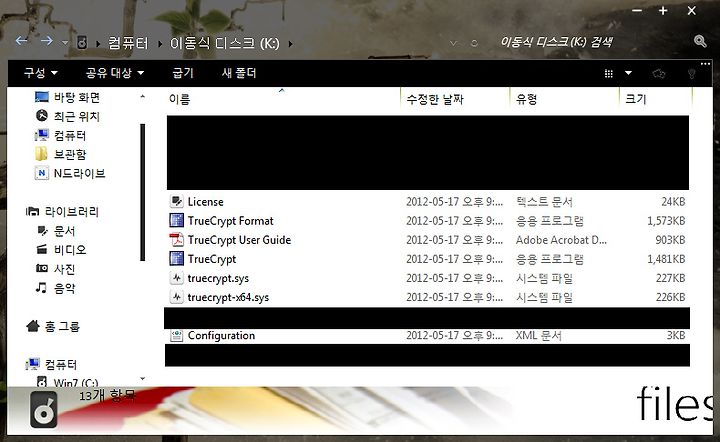The image size is (720, 442).
Task: Open recent locations dropdown next to forward arrow
Action: click(x=64, y=43)
